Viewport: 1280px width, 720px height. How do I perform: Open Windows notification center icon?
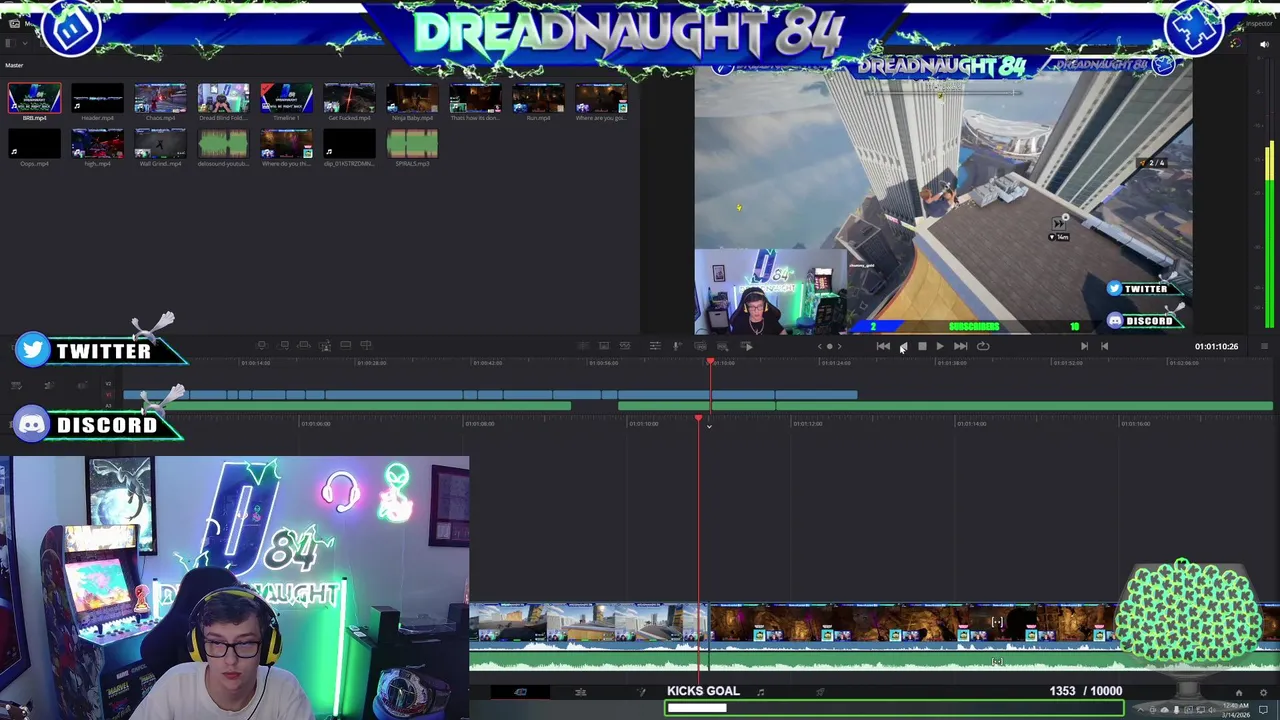click(1263, 710)
